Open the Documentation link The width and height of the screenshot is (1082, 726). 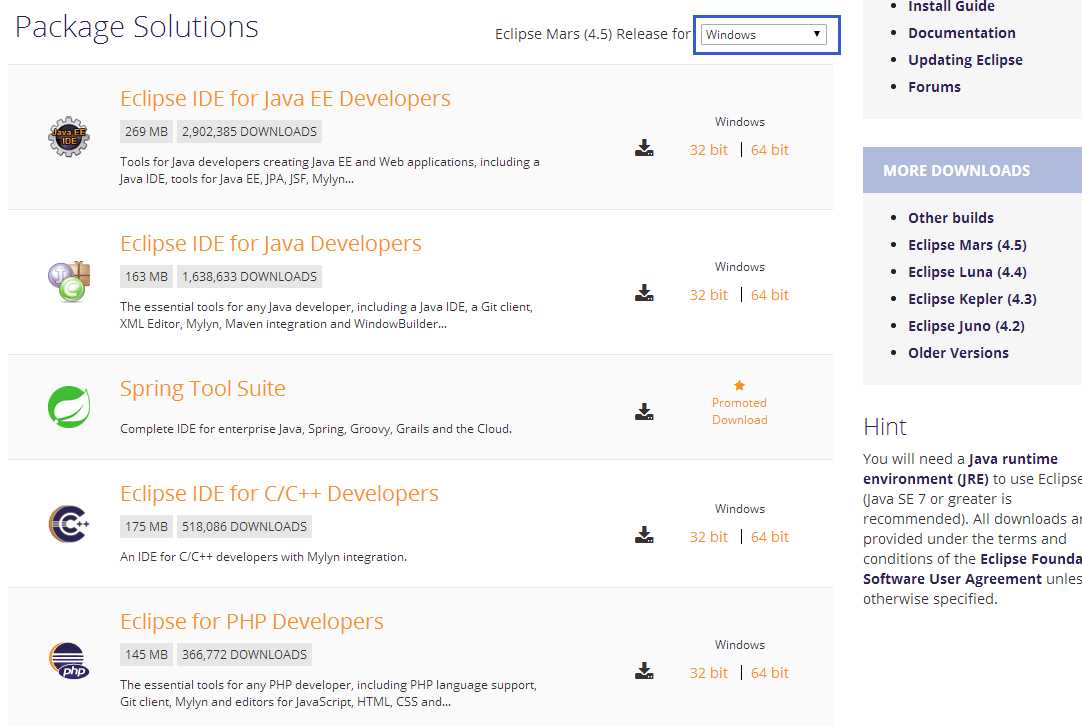tap(961, 33)
